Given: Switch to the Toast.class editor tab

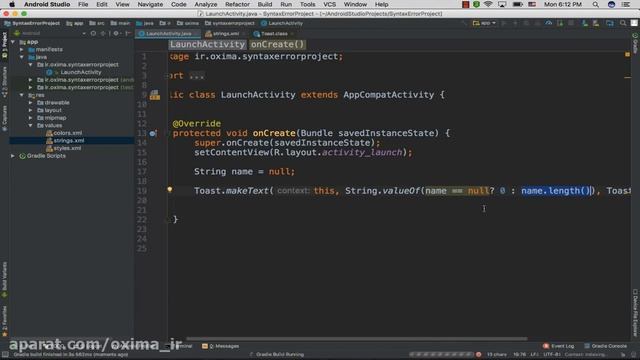Looking at the screenshot, I should [273, 33].
